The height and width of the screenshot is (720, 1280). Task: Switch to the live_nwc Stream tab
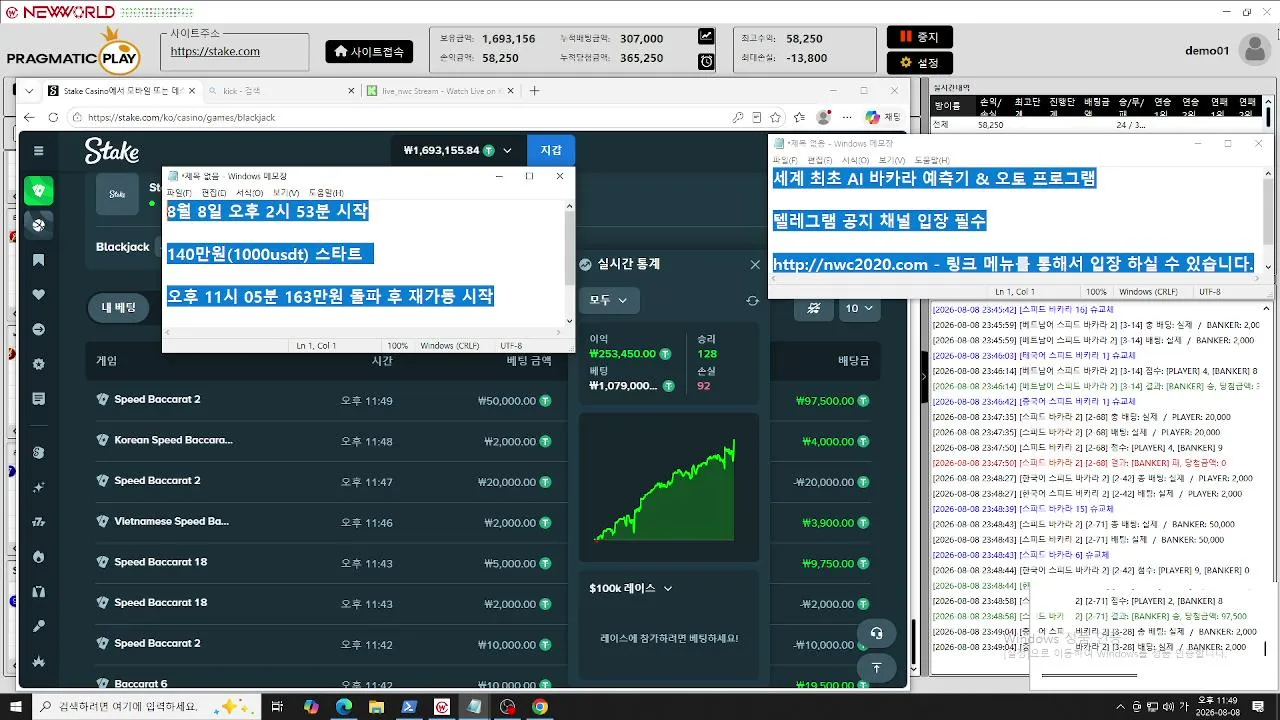(x=440, y=90)
